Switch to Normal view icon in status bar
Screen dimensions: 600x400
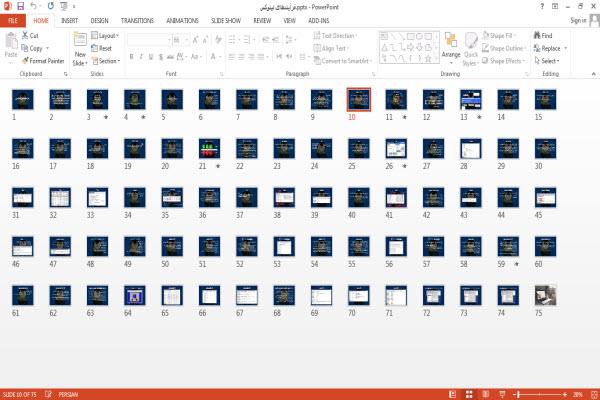tap(452, 394)
